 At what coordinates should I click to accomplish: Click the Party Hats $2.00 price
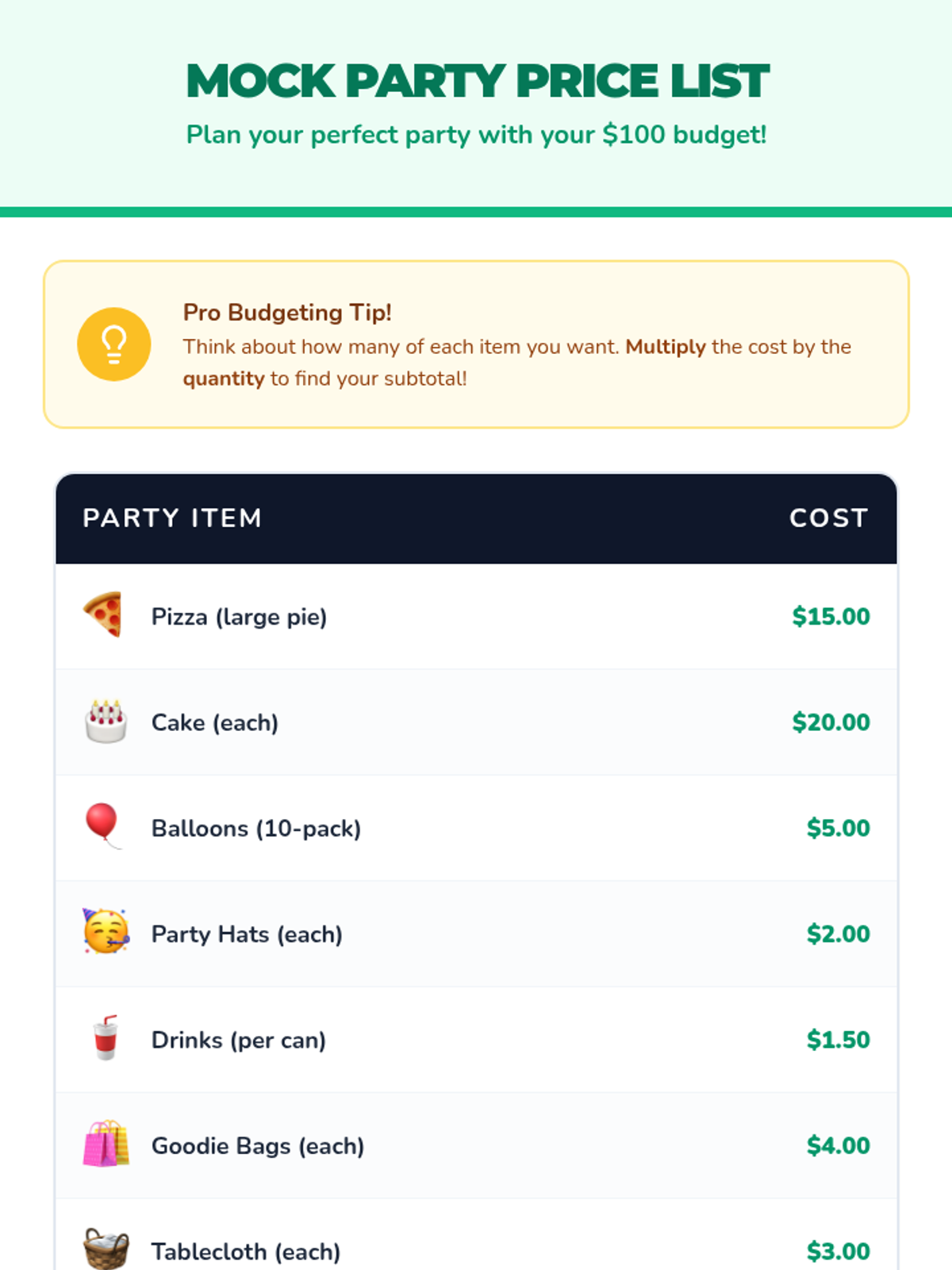[x=838, y=934]
